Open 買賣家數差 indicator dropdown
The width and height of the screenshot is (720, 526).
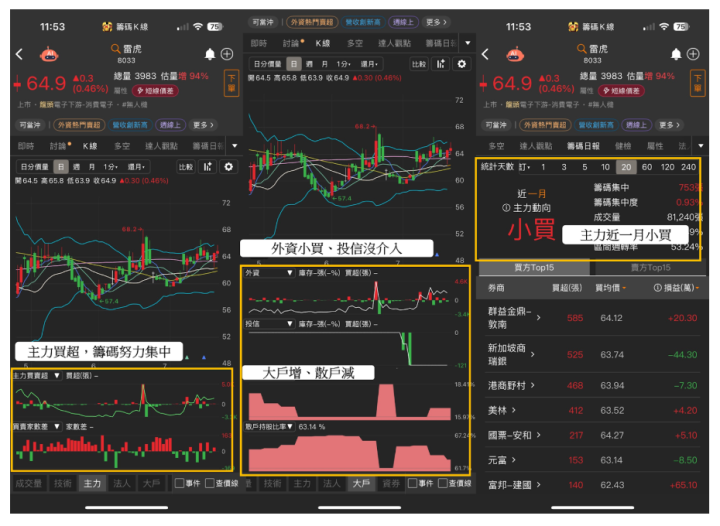pos(36,427)
